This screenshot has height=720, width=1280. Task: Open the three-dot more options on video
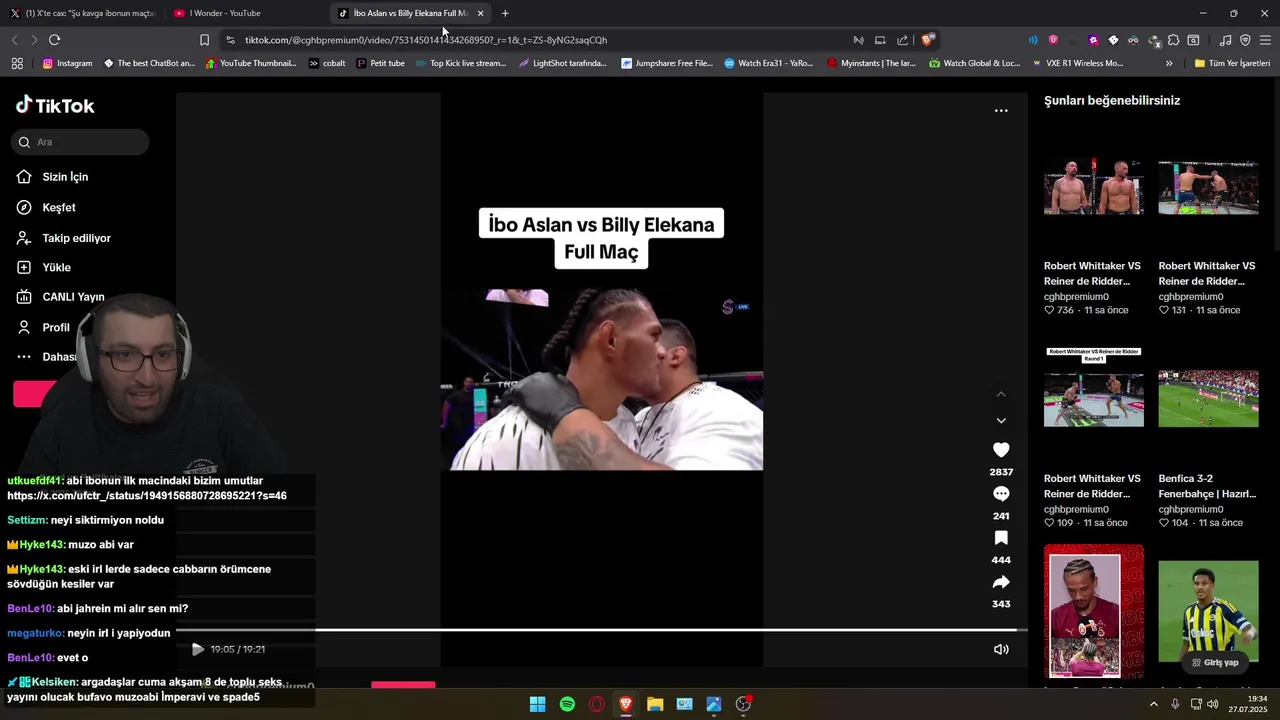pos(1001,111)
